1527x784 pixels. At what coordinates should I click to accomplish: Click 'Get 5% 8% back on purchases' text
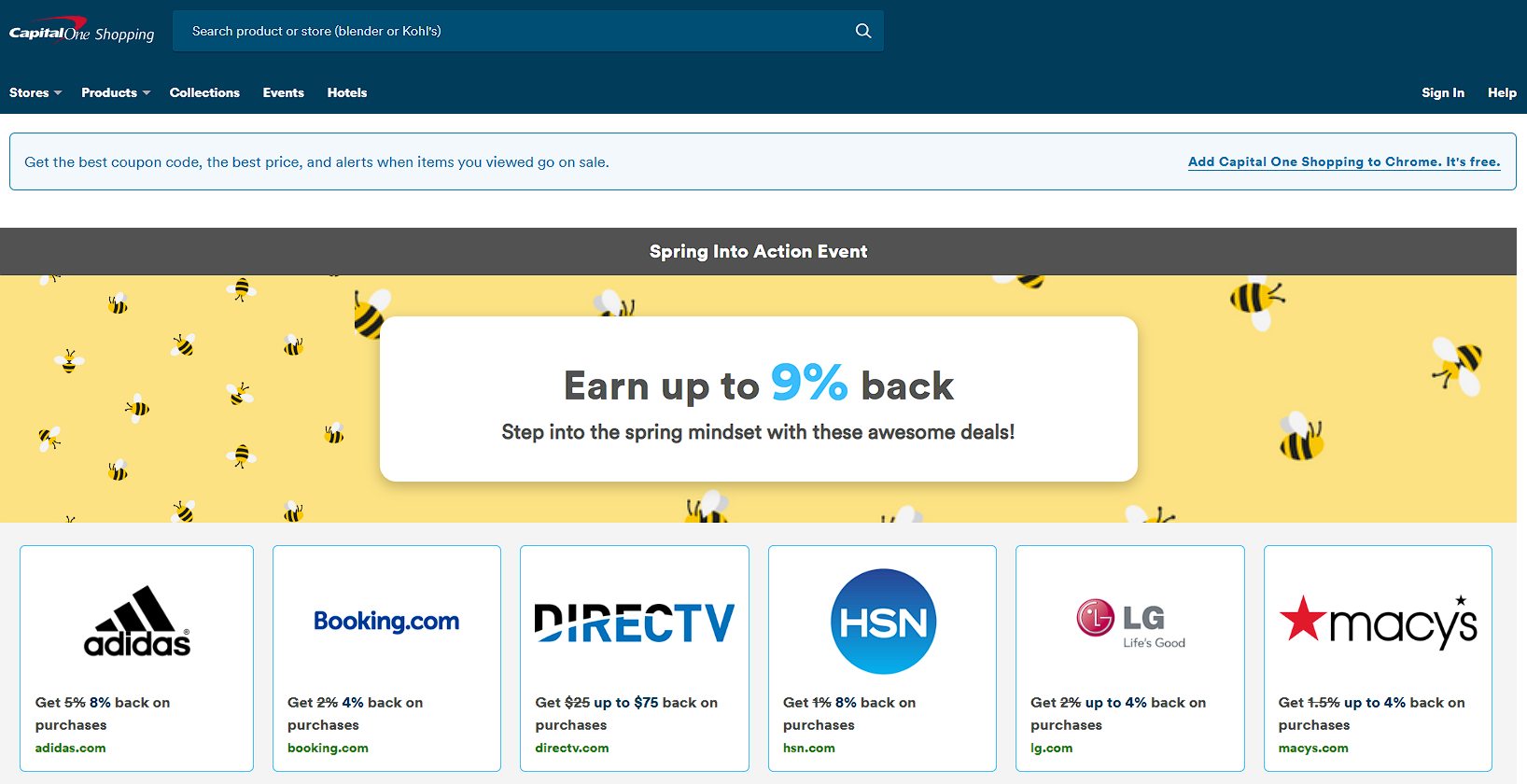[103, 714]
